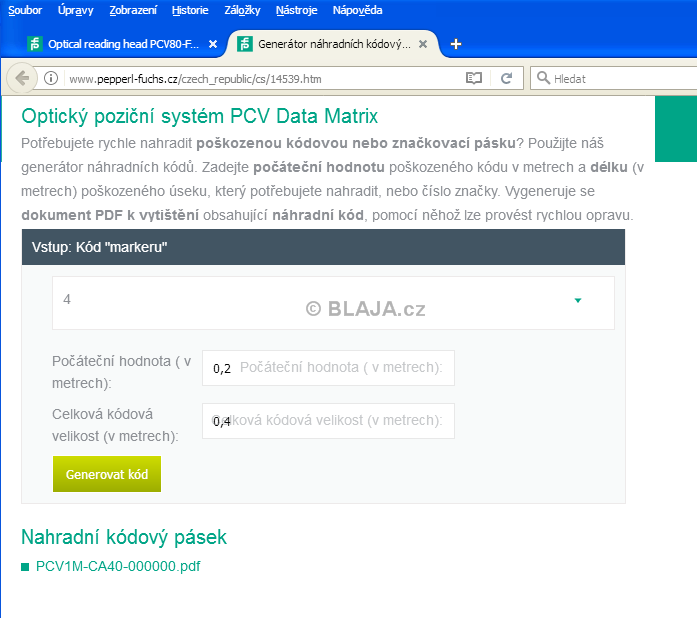Screen dimensions: 697x618
Task: Click the Celková kódová velikost label
Action: 115,425
